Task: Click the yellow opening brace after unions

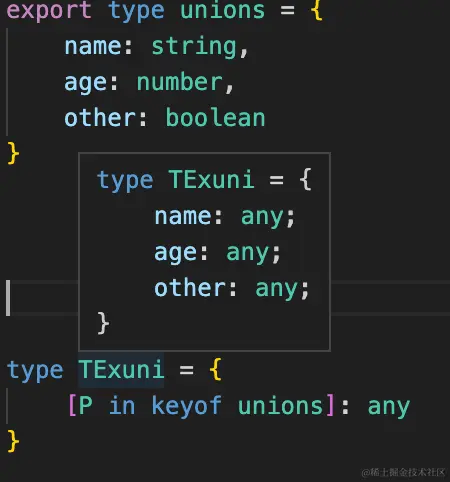Action: pyautogui.click(x=316, y=10)
